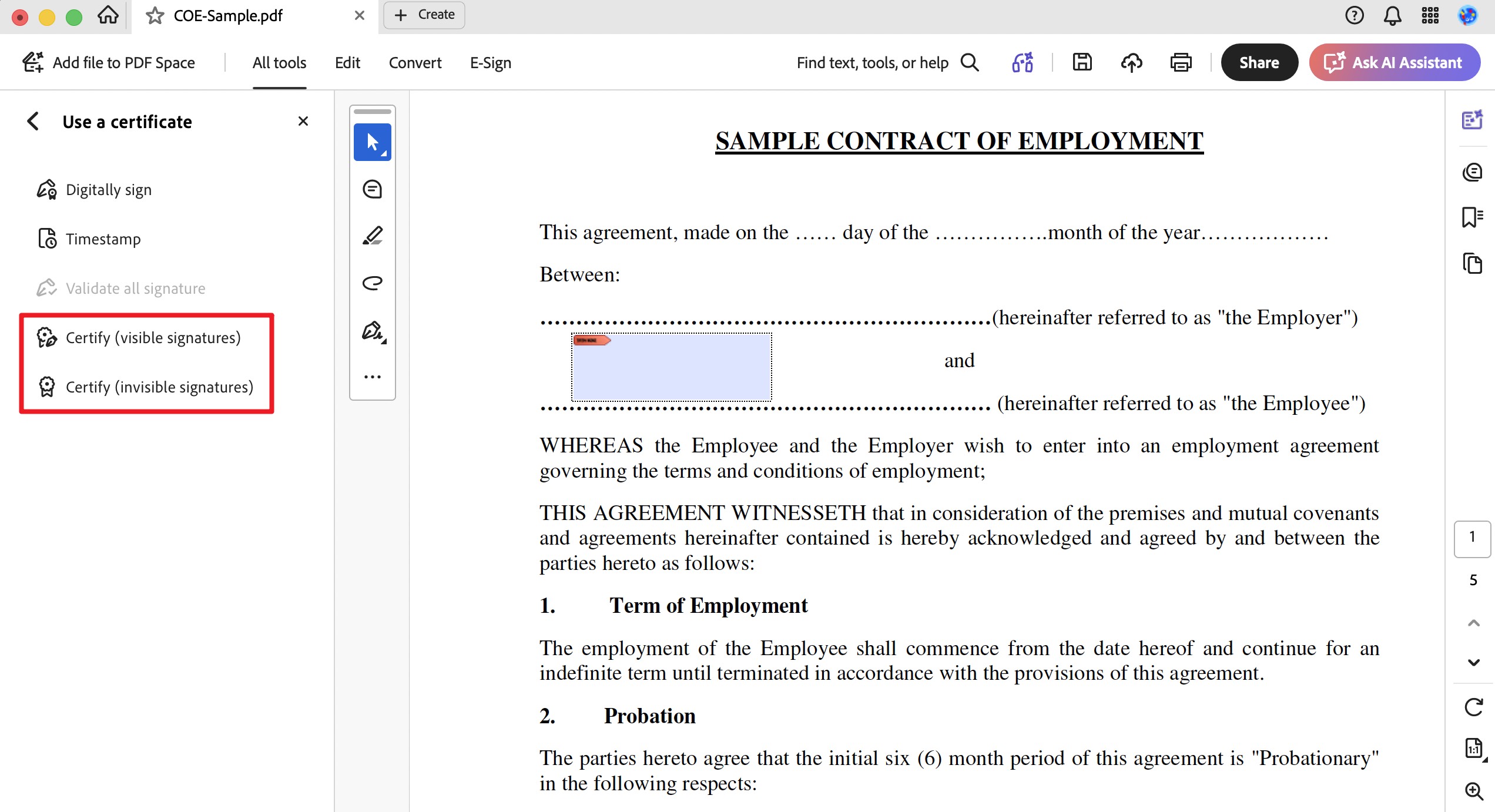
Task: Upload the file to cloud storage
Action: (x=1132, y=62)
